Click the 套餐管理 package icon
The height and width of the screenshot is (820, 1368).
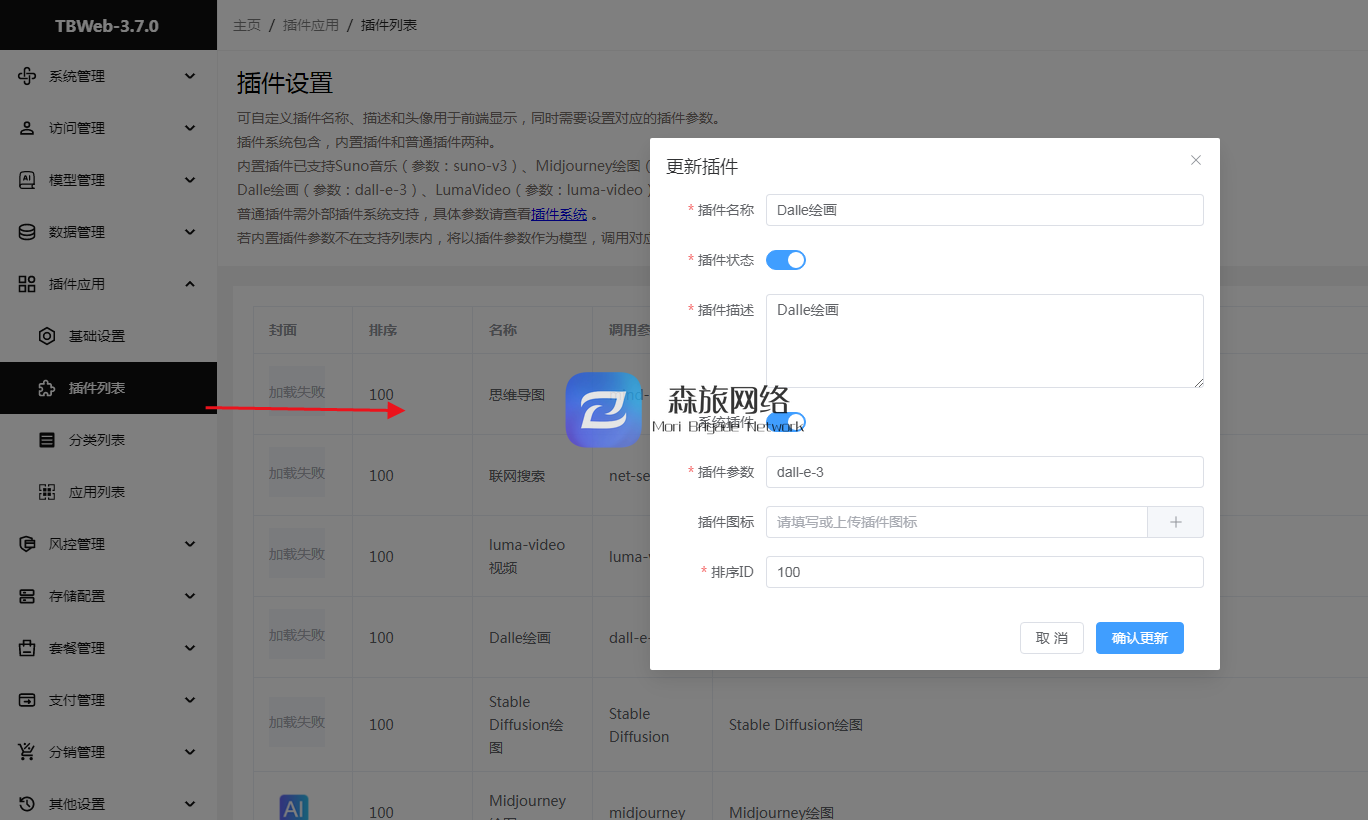pos(28,648)
